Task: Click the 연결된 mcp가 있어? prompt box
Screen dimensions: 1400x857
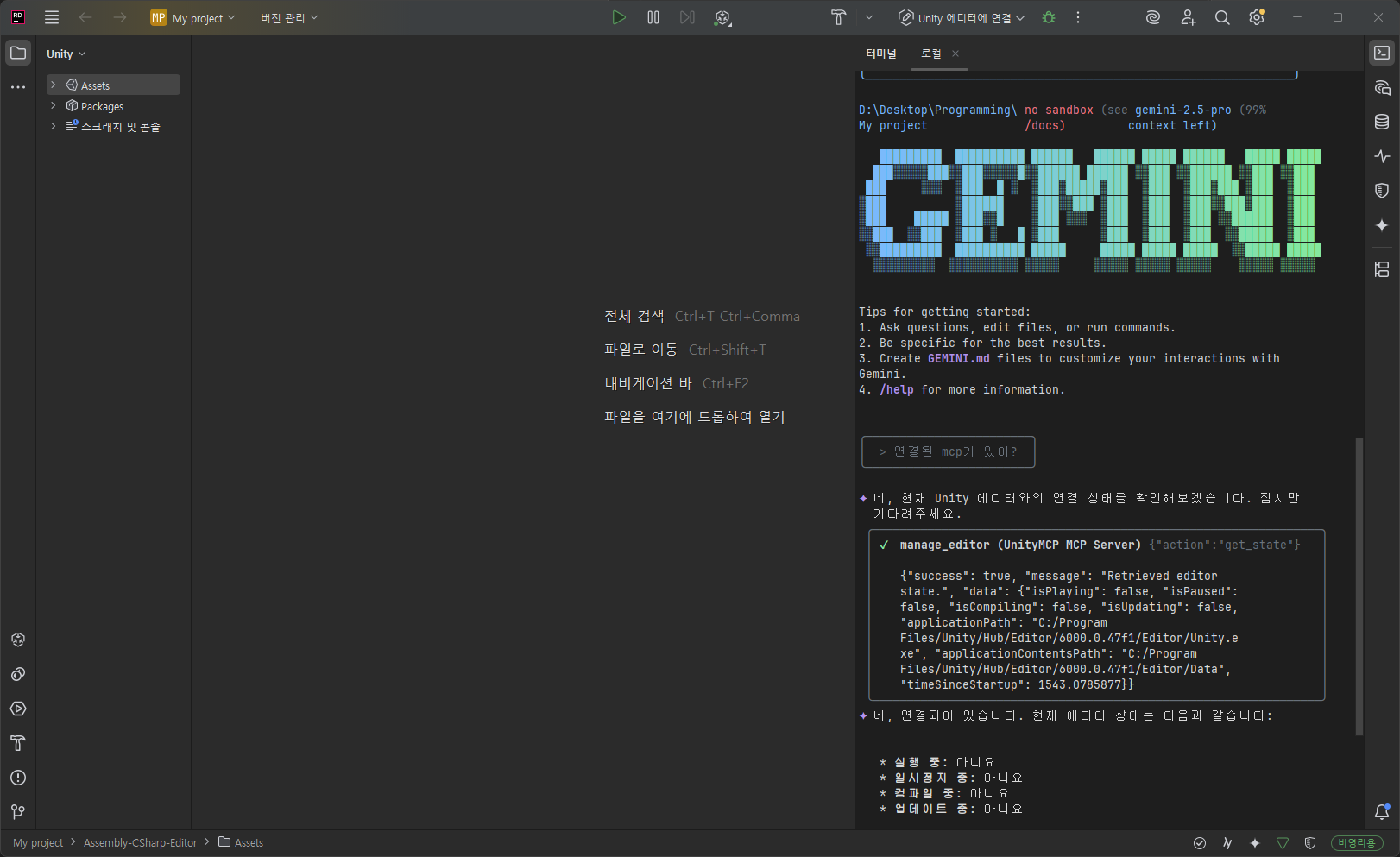Action: point(949,451)
